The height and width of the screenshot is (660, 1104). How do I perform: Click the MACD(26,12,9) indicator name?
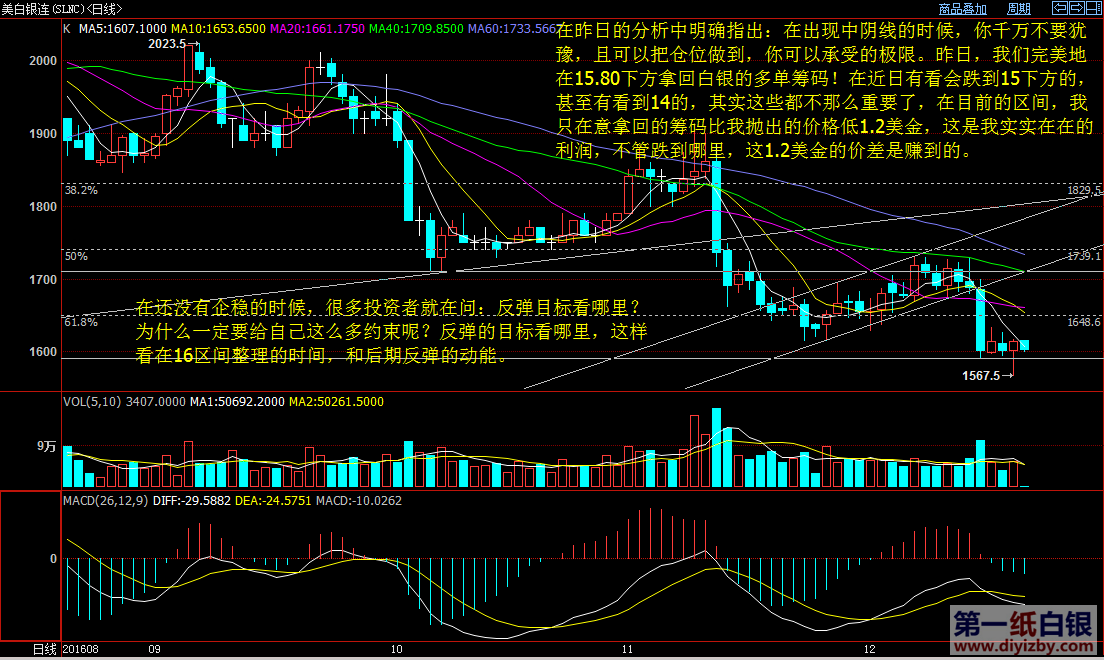pyautogui.click(x=106, y=500)
